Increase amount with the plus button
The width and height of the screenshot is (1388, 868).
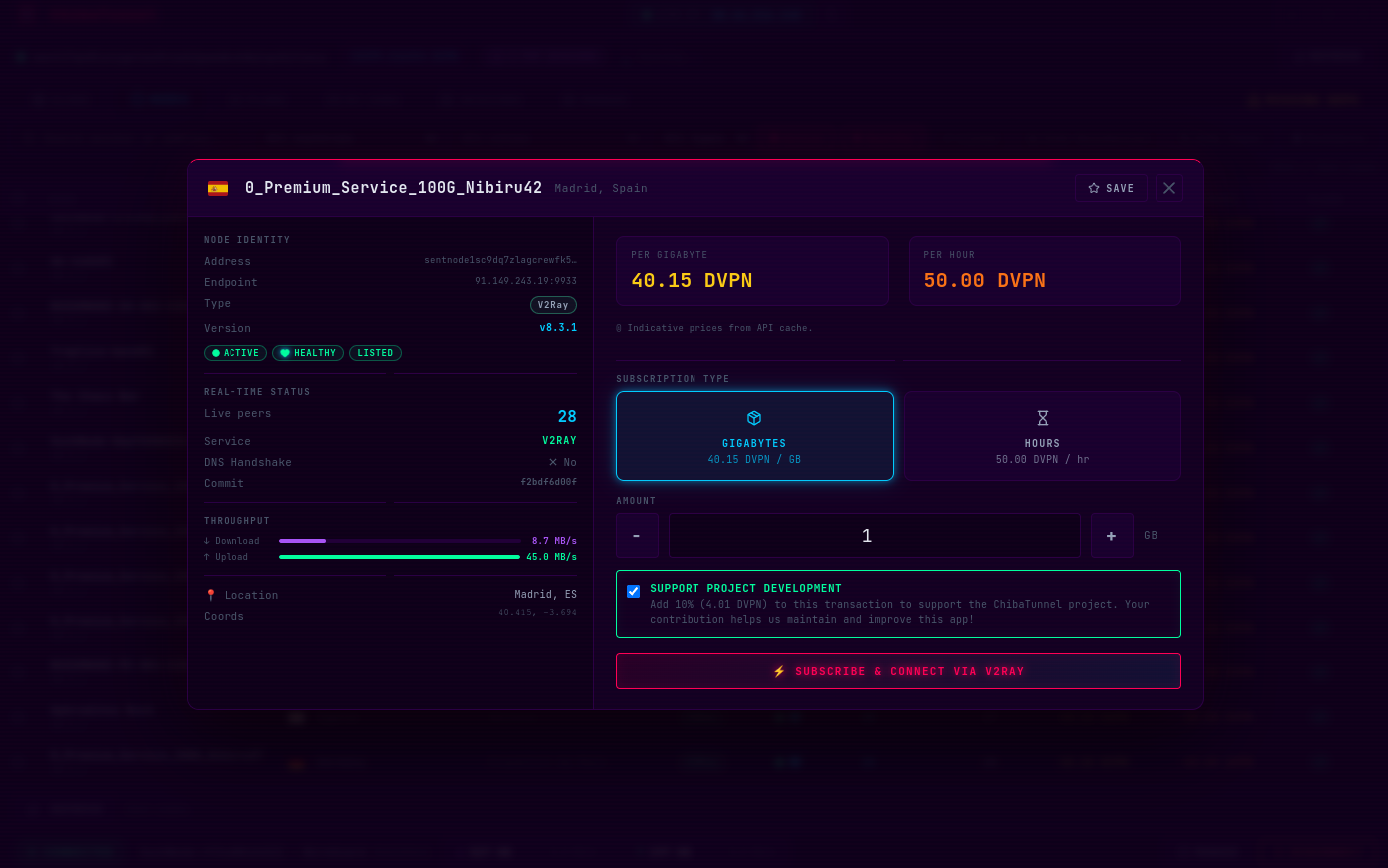1112,536
